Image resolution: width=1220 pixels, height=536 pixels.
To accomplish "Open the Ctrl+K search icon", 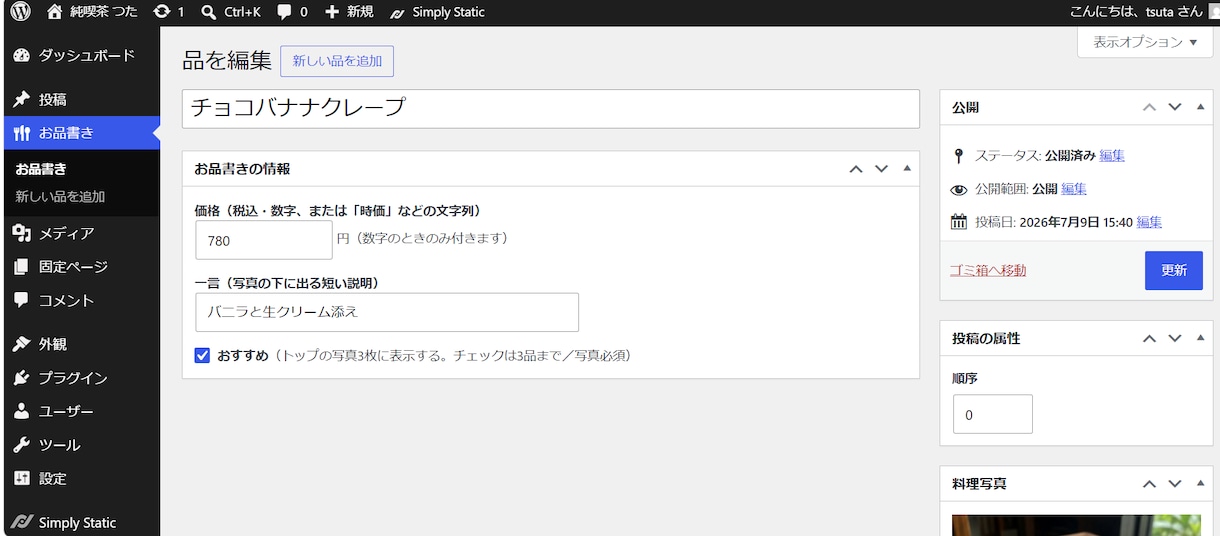I will (x=208, y=12).
